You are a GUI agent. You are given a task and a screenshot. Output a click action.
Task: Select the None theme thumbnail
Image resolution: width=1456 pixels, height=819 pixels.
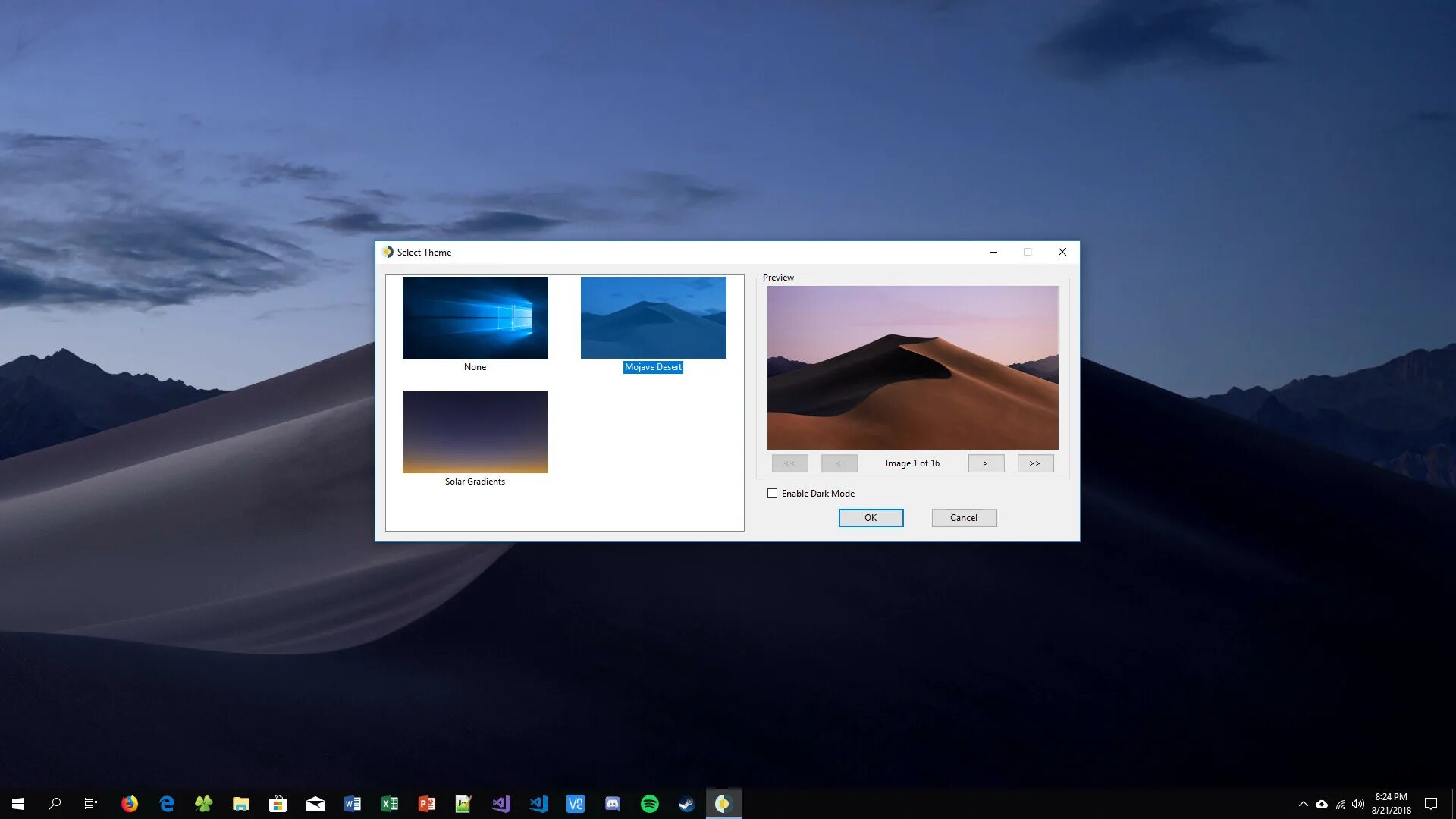tap(475, 318)
